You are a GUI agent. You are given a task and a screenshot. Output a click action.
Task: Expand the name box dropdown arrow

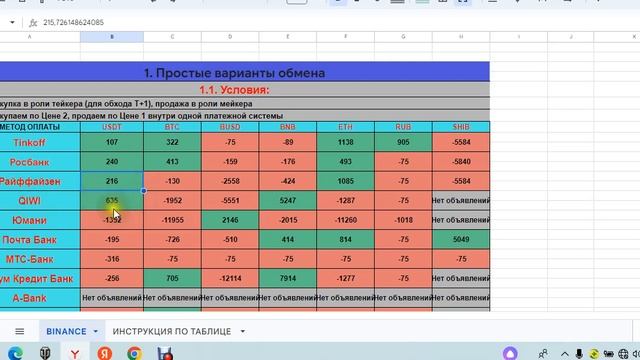point(12,22)
